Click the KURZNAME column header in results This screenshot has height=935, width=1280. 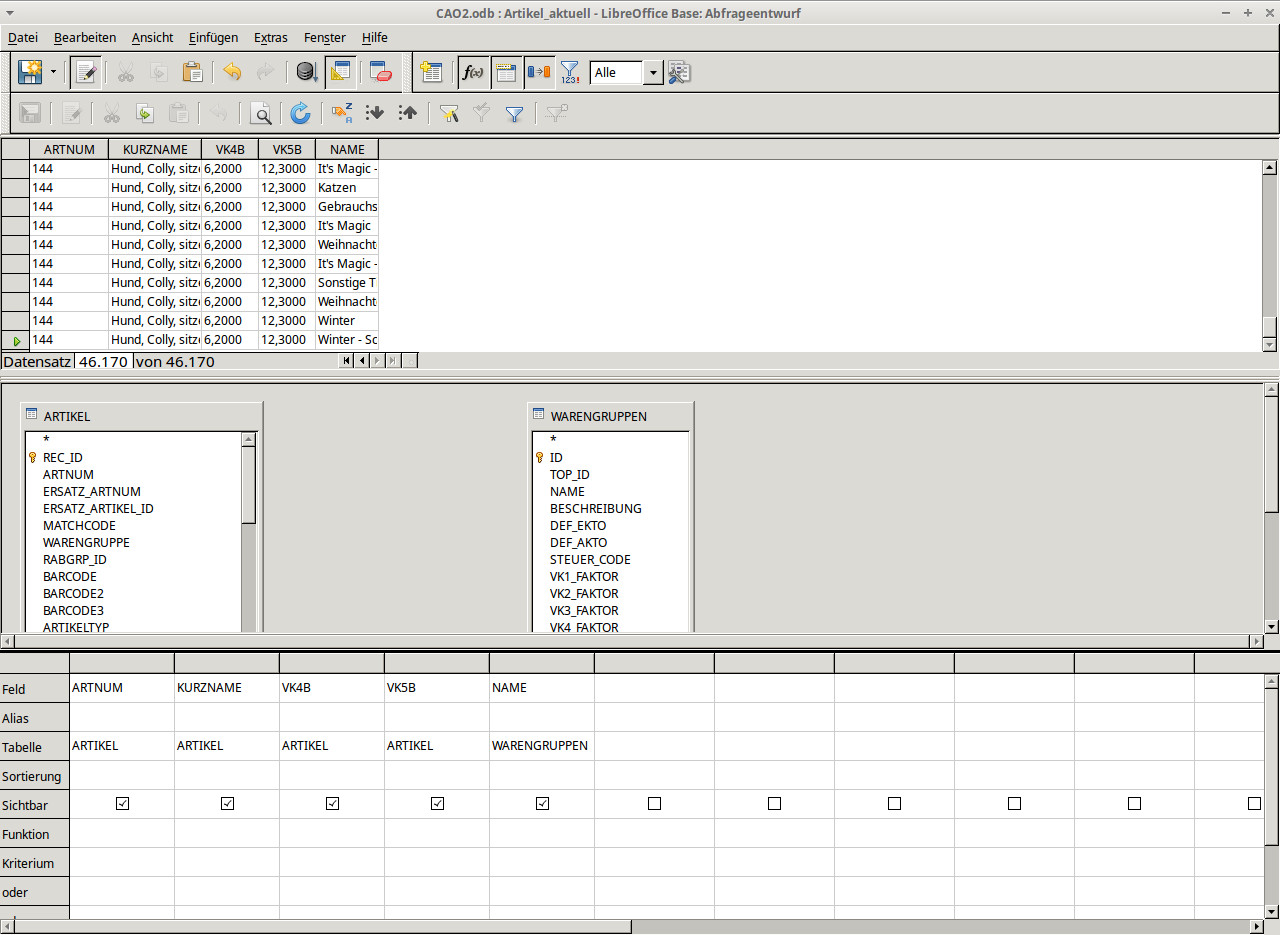tap(155, 149)
